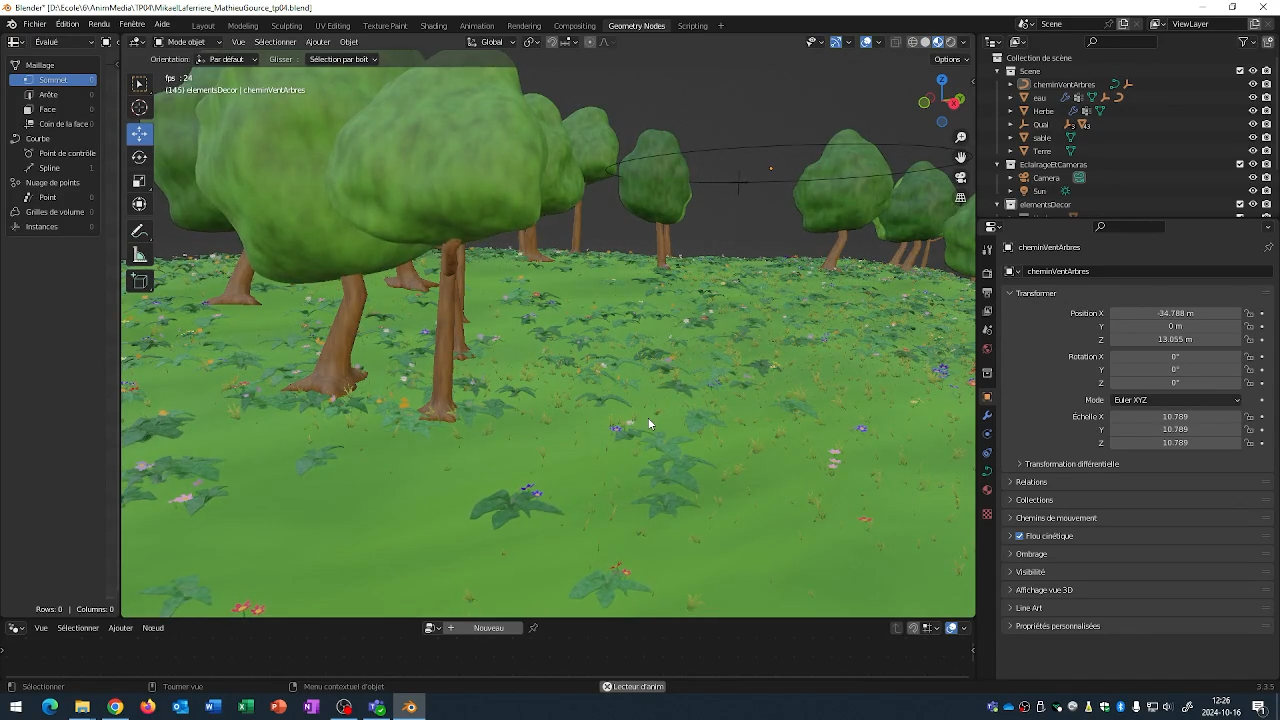
Task: Open the Euler XYZ rotation mode dropdown
Action: (x=1176, y=400)
